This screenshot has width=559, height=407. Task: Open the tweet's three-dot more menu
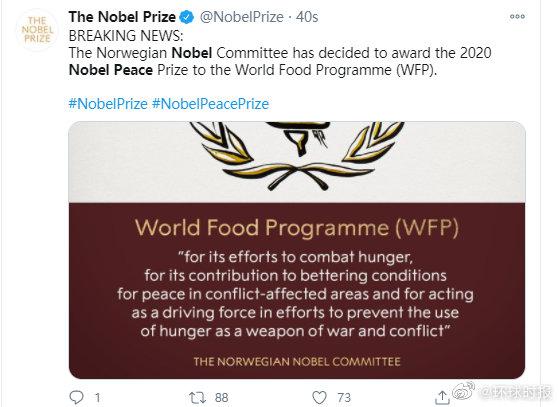pos(517,16)
